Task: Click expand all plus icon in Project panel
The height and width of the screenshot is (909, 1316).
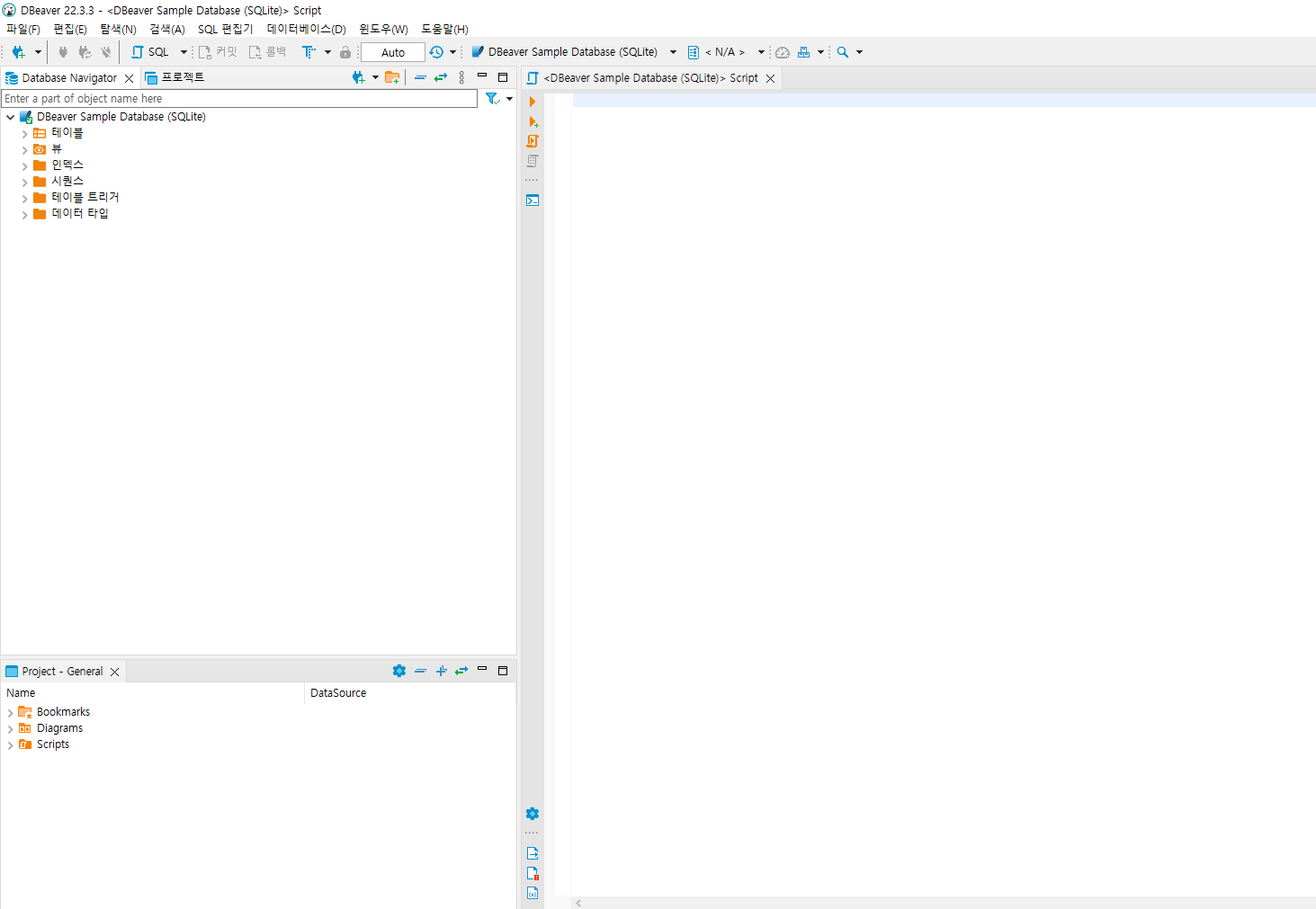Action: click(x=441, y=671)
